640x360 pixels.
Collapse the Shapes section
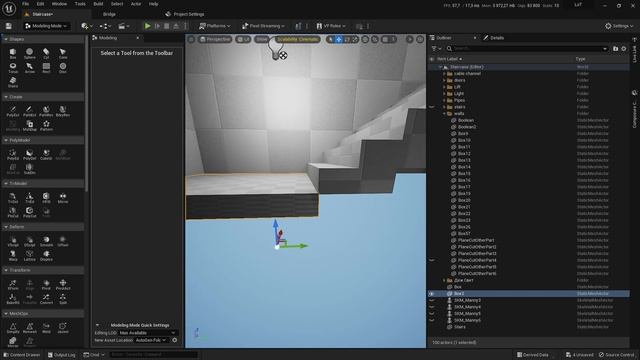[x=6, y=39]
